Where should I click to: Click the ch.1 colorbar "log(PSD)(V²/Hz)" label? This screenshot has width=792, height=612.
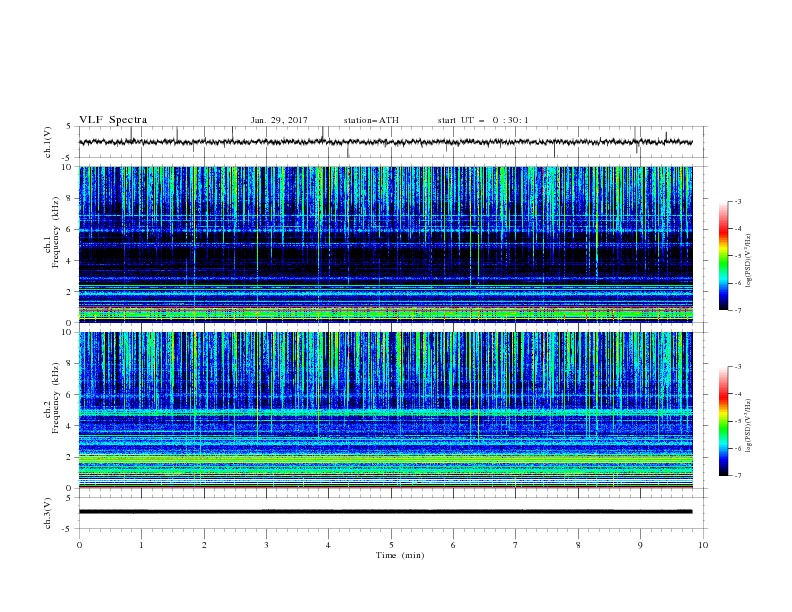tap(748, 261)
